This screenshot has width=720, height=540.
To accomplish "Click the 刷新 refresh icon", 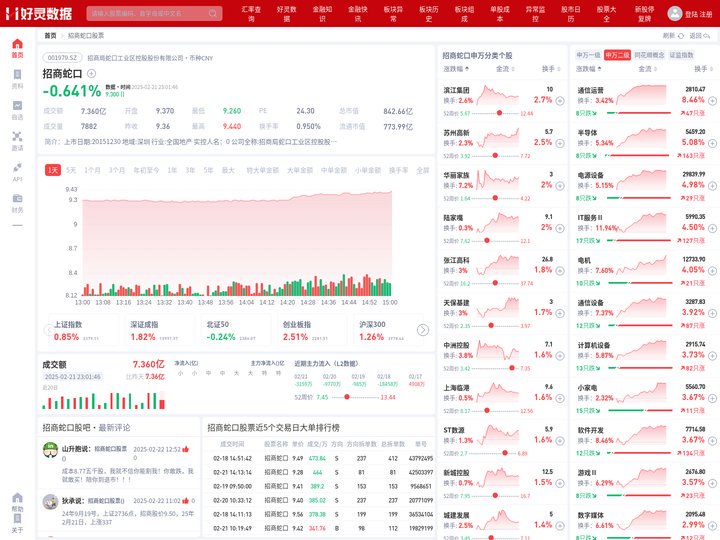I will pyautogui.click(x=681, y=35).
